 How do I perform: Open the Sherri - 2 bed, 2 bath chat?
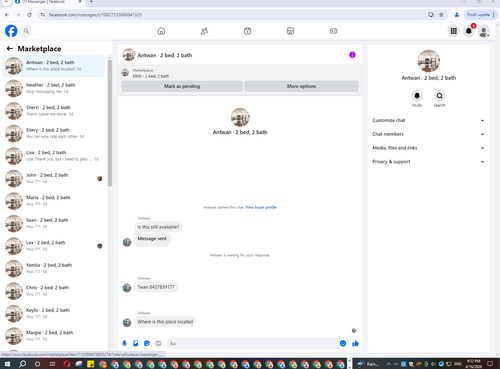(54, 111)
